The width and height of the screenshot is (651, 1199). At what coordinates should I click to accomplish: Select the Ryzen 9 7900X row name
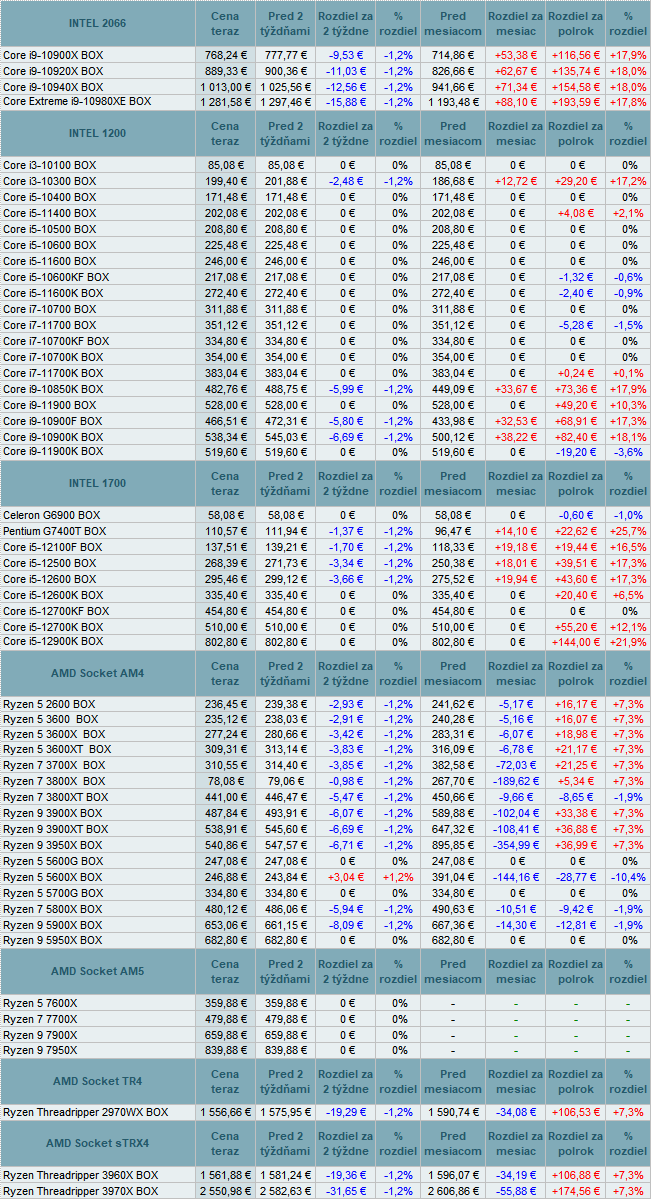click(41, 1035)
